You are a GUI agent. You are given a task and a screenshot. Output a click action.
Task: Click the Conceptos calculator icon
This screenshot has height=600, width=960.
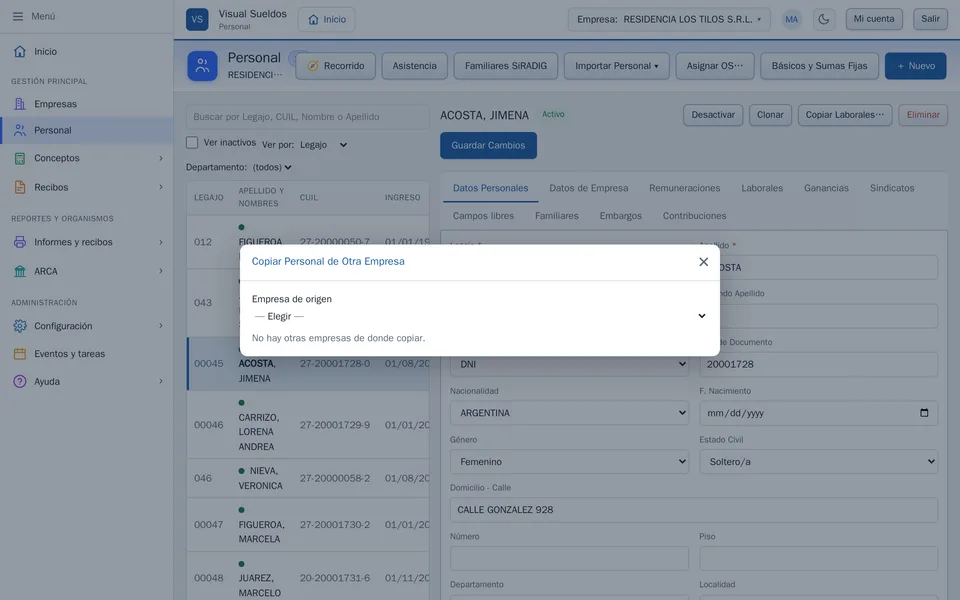point(20,159)
